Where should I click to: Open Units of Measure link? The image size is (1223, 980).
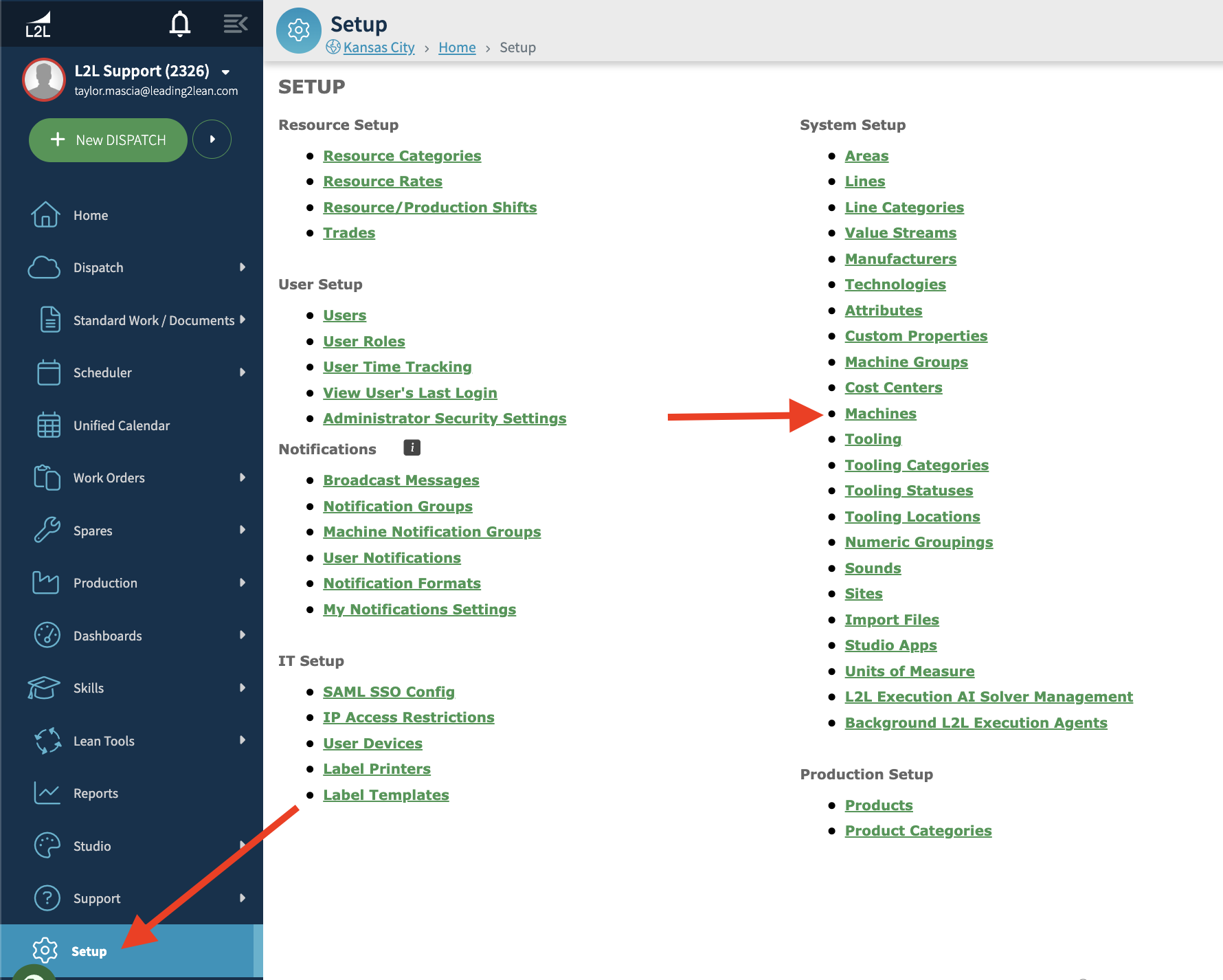(910, 671)
